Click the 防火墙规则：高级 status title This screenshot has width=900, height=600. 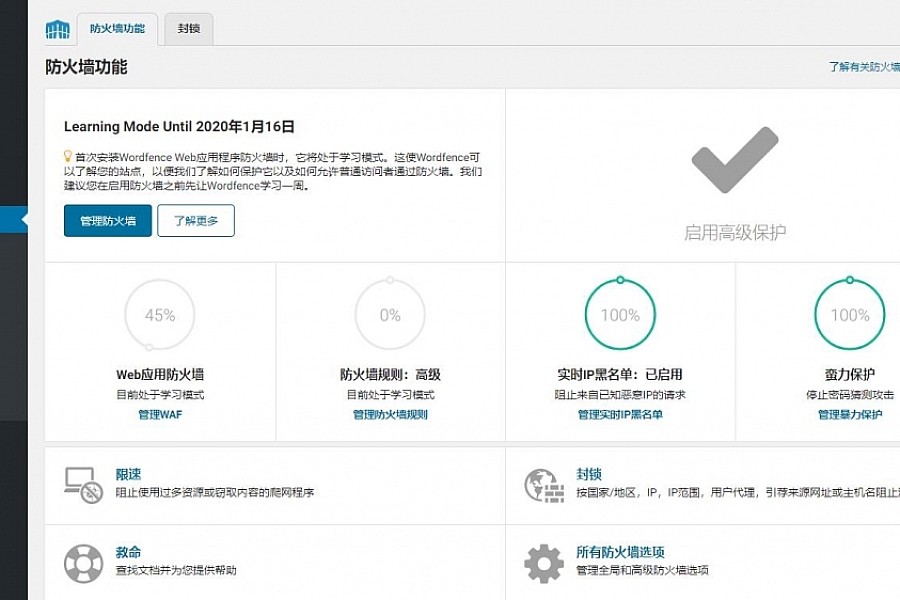click(x=390, y=375)
